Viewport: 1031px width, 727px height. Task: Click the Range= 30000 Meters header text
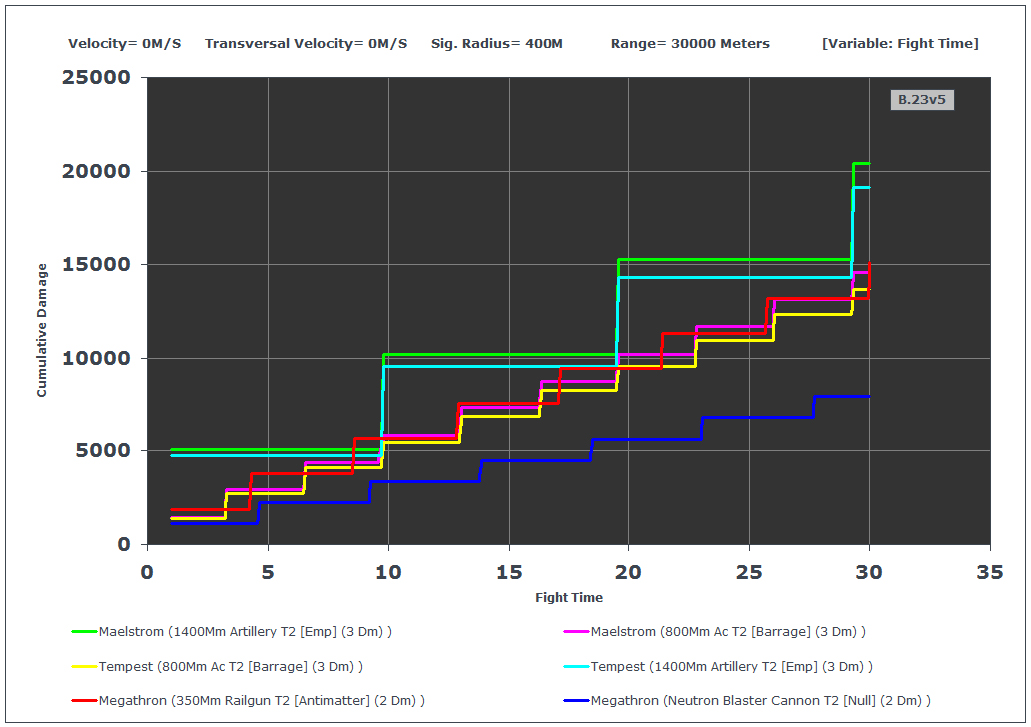tap(690, 43)
